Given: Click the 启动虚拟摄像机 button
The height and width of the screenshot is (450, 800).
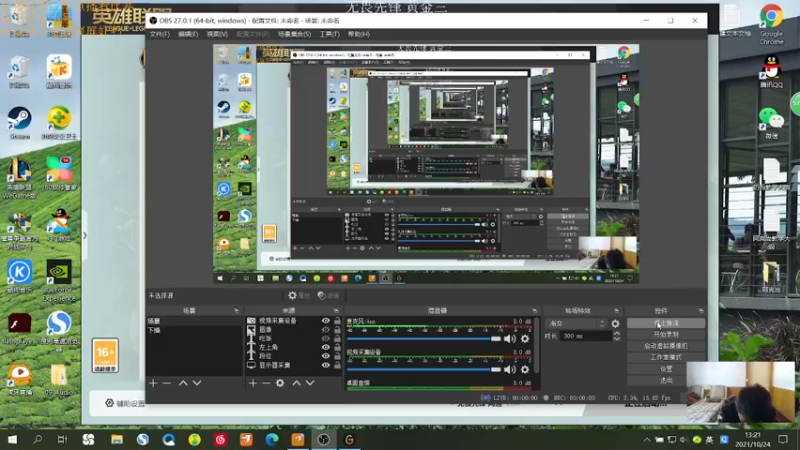Looking at the screenshot, I should click(666, 346).
